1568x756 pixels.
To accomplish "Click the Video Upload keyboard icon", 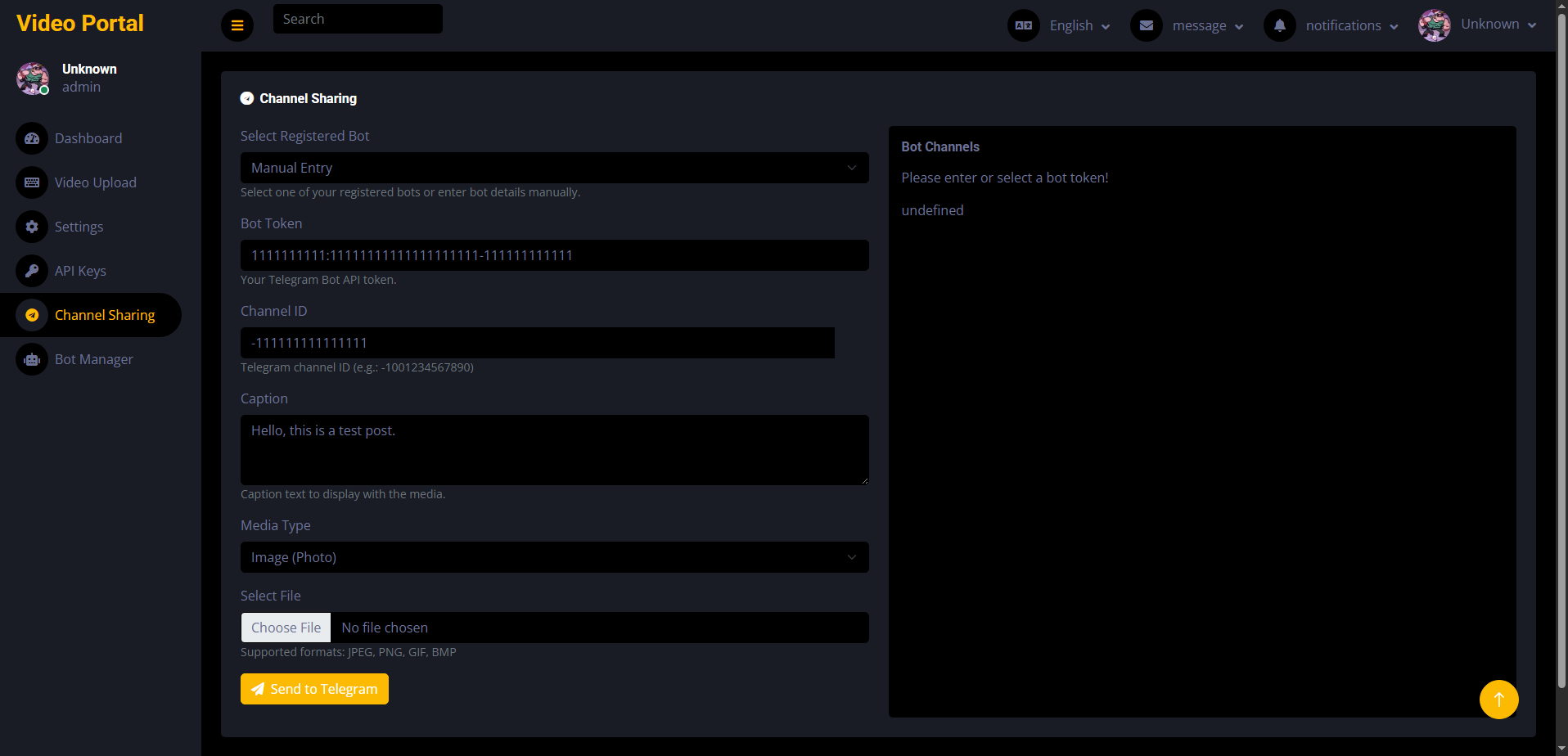I will tap(32, 182).
